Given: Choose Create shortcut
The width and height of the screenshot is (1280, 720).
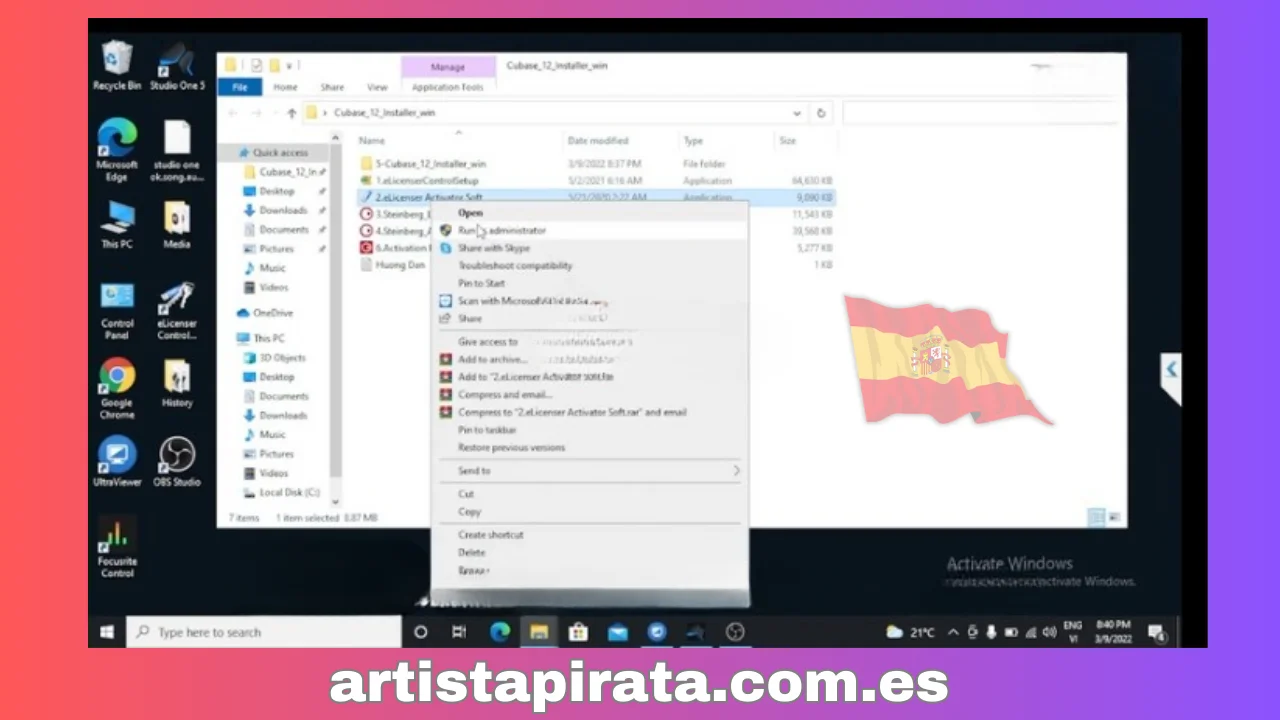Looking at the screenshot, I should 590,535.
